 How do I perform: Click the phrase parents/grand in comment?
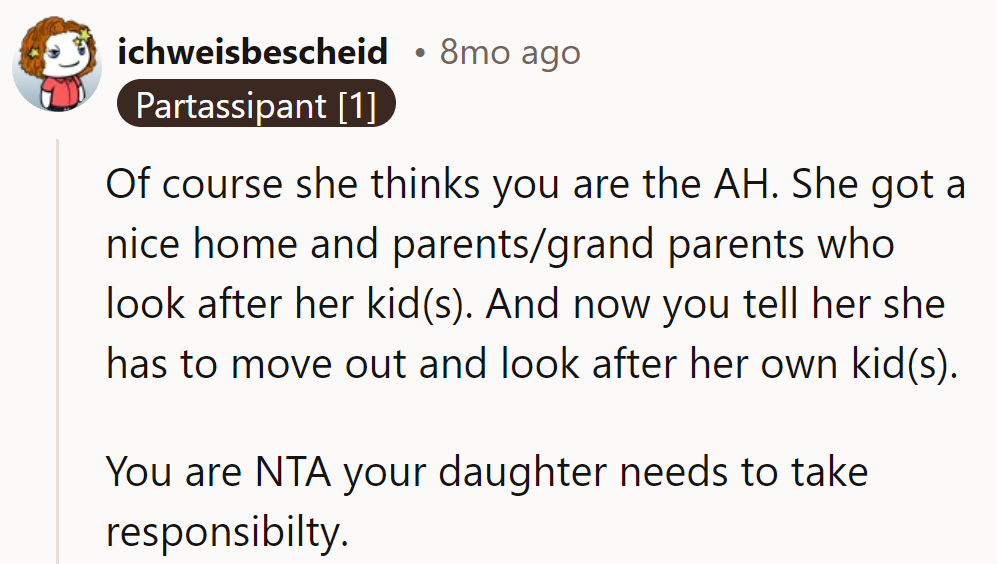(x=523, y=245)
